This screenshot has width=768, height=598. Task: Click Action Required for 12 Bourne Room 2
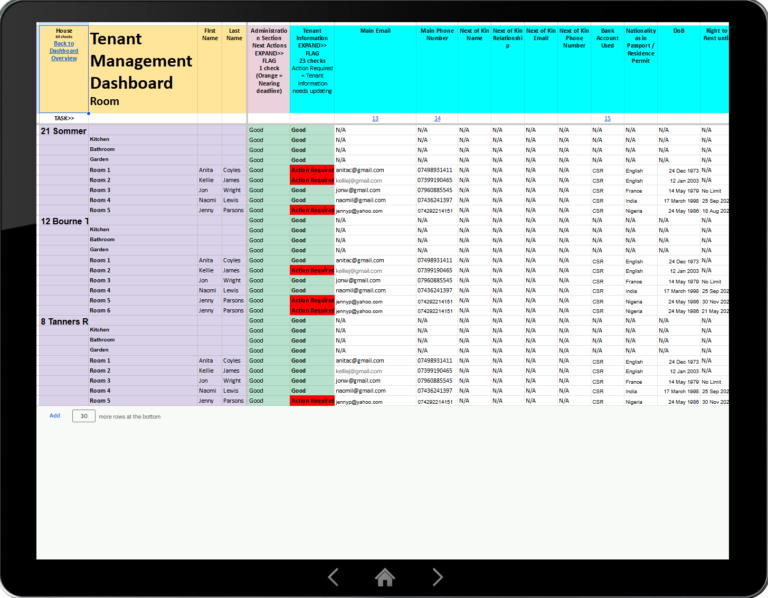(312, 270)
